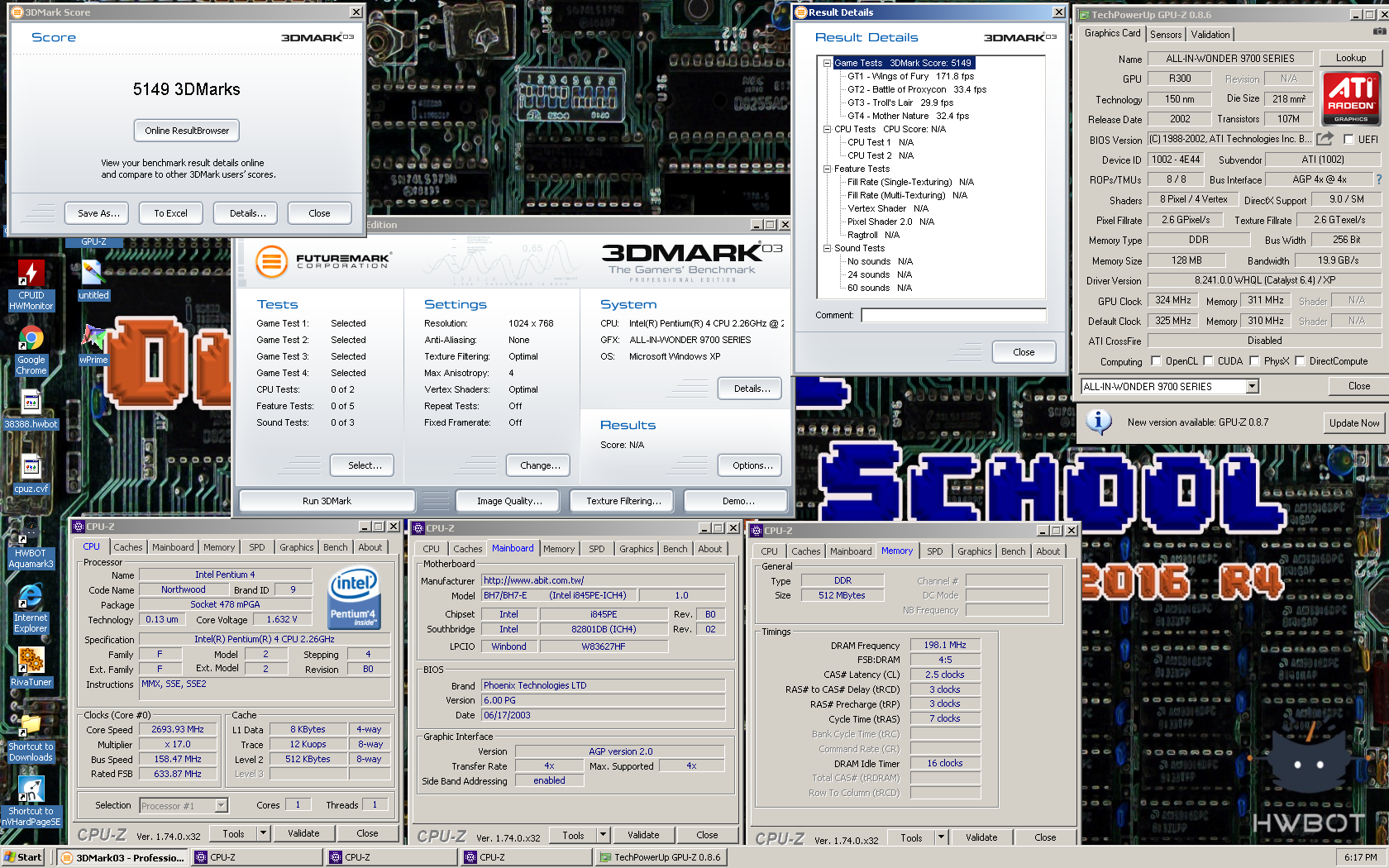Select the 38388.hwbot file icon
Screen dimensions: 1389x868
pos(31,410)
